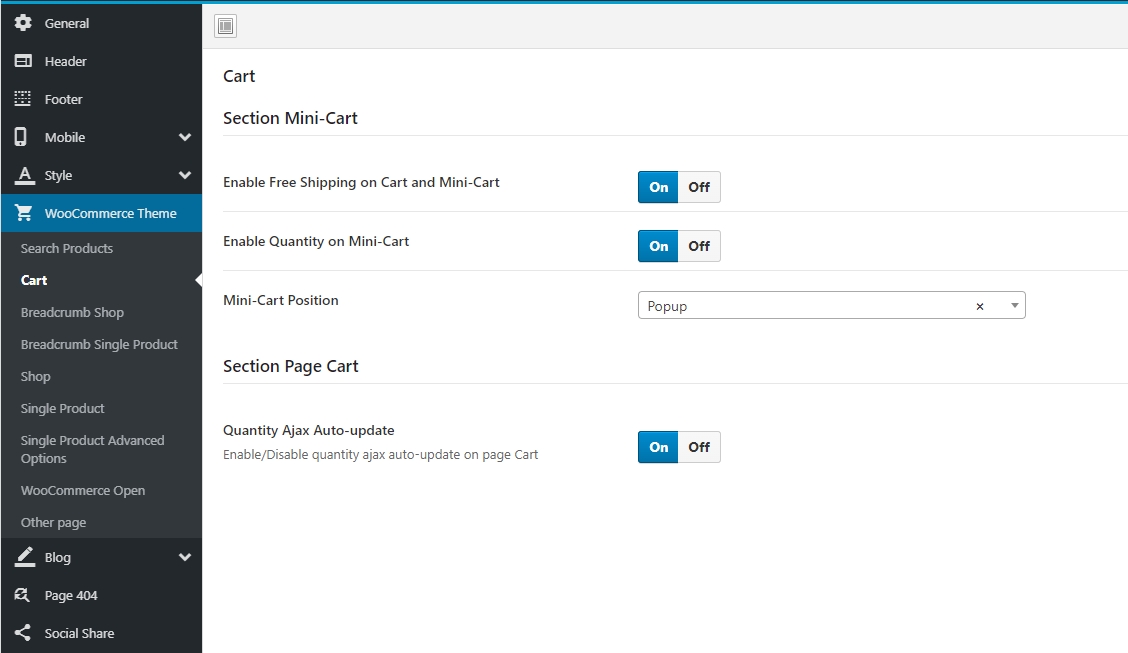Click the Blog pencil icon
The width and height of the screenshot is (1128, 653).
[24, 557]
